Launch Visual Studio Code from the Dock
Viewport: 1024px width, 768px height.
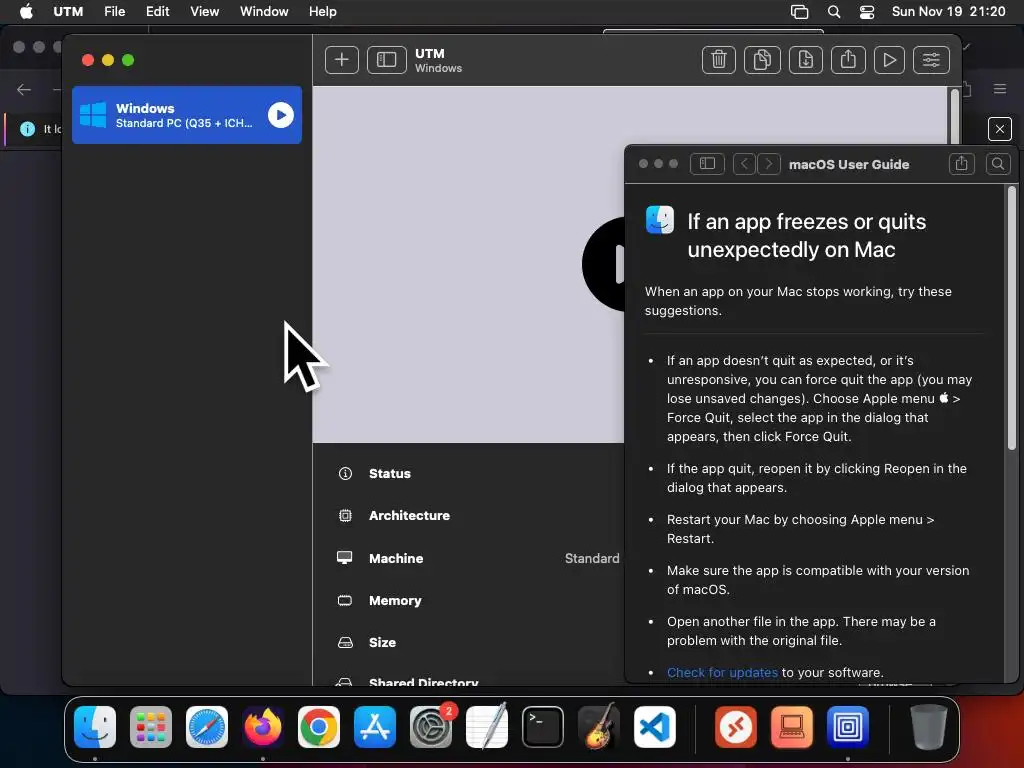tap(654, 727)
